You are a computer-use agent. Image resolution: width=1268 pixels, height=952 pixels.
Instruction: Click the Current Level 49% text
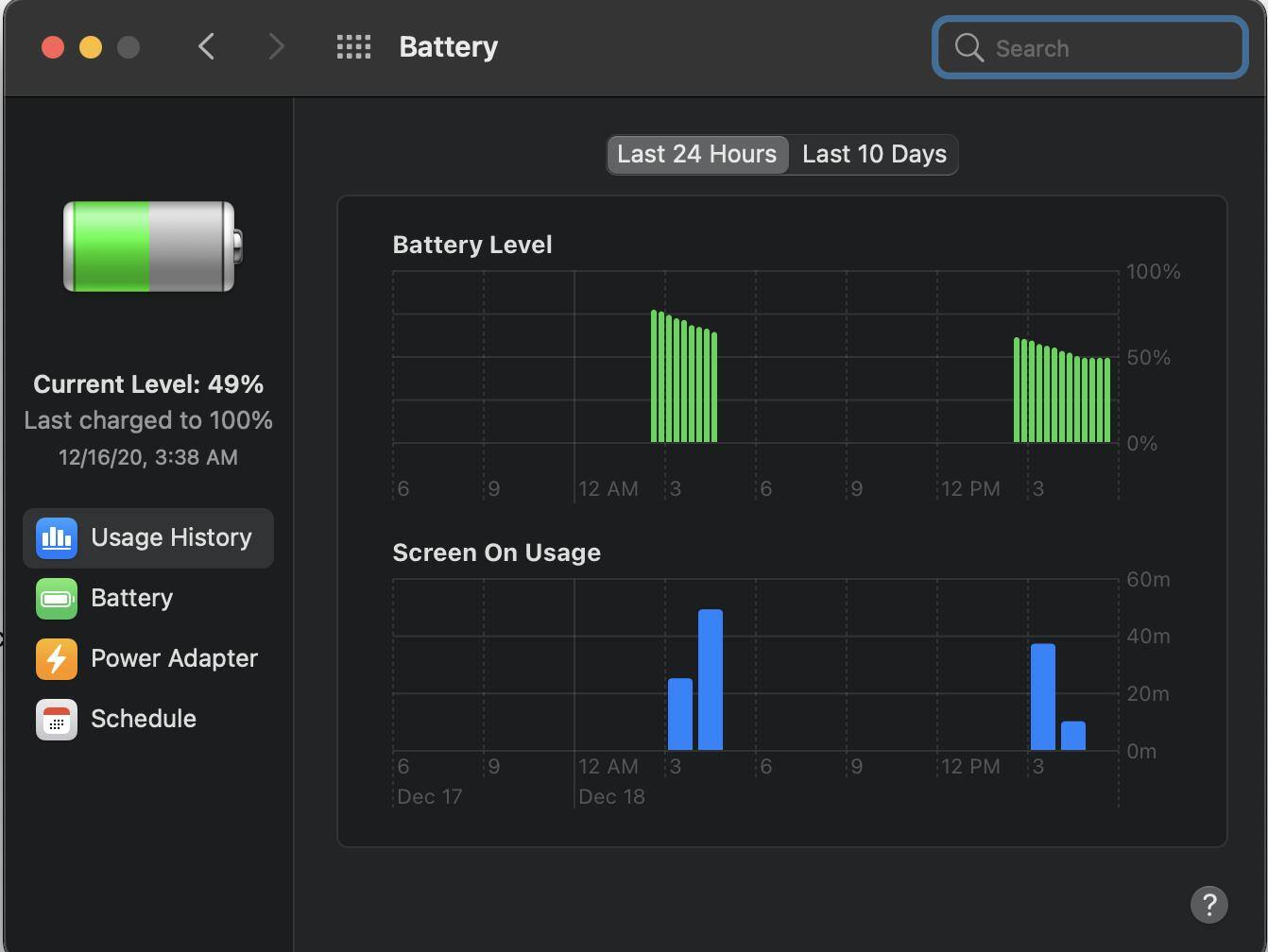tap(148, 384)
